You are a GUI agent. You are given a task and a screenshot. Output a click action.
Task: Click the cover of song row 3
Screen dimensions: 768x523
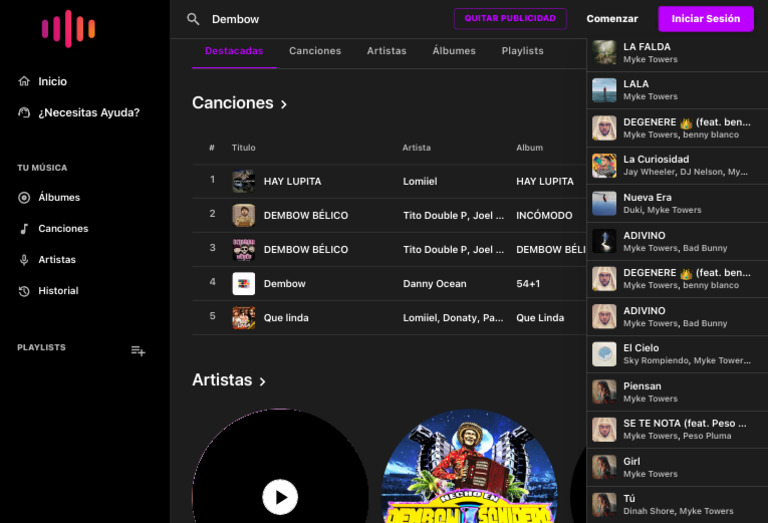click(243, 249)
